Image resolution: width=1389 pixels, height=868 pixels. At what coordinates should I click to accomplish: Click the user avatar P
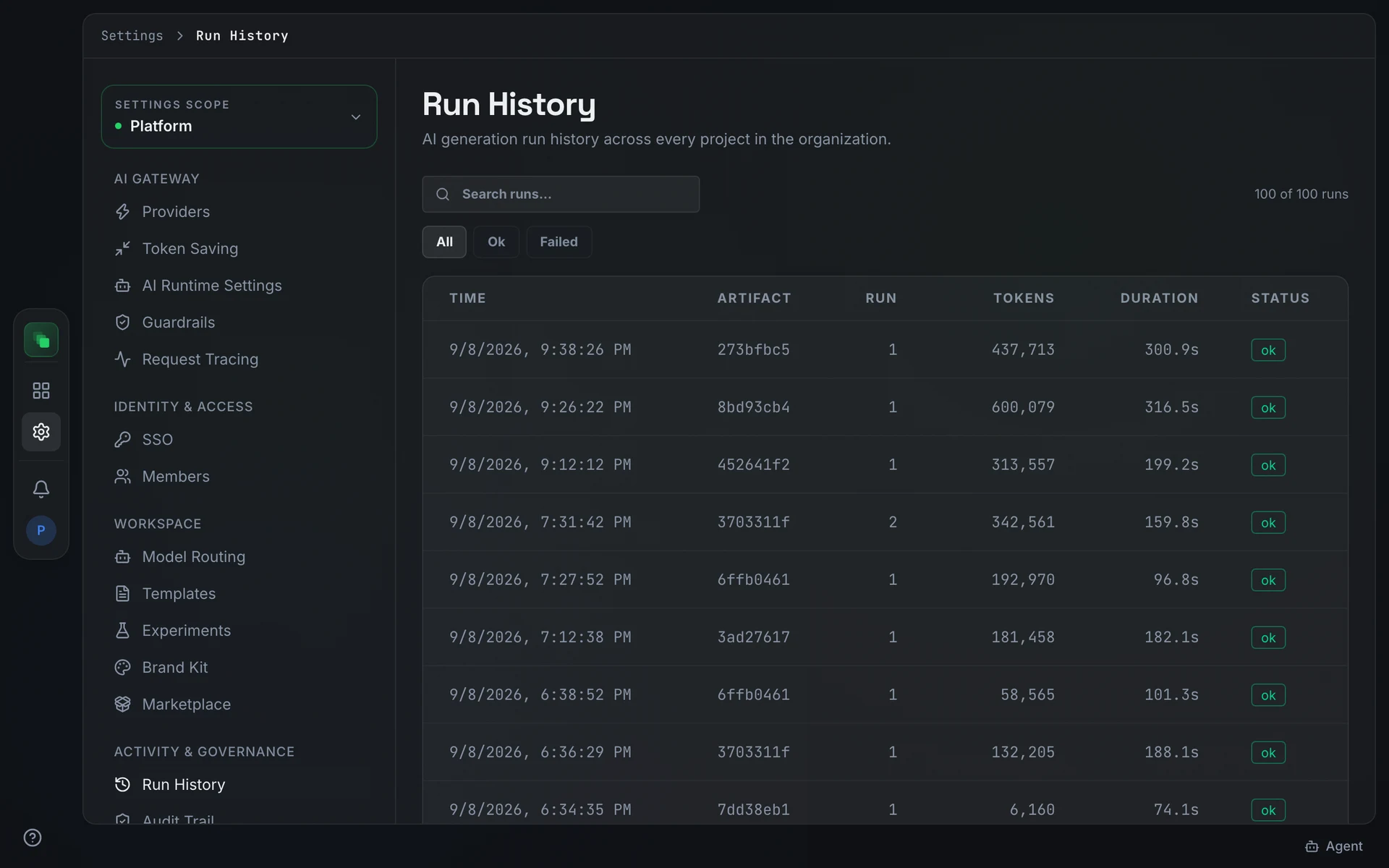pyautogui.click(x=41, y=530)
